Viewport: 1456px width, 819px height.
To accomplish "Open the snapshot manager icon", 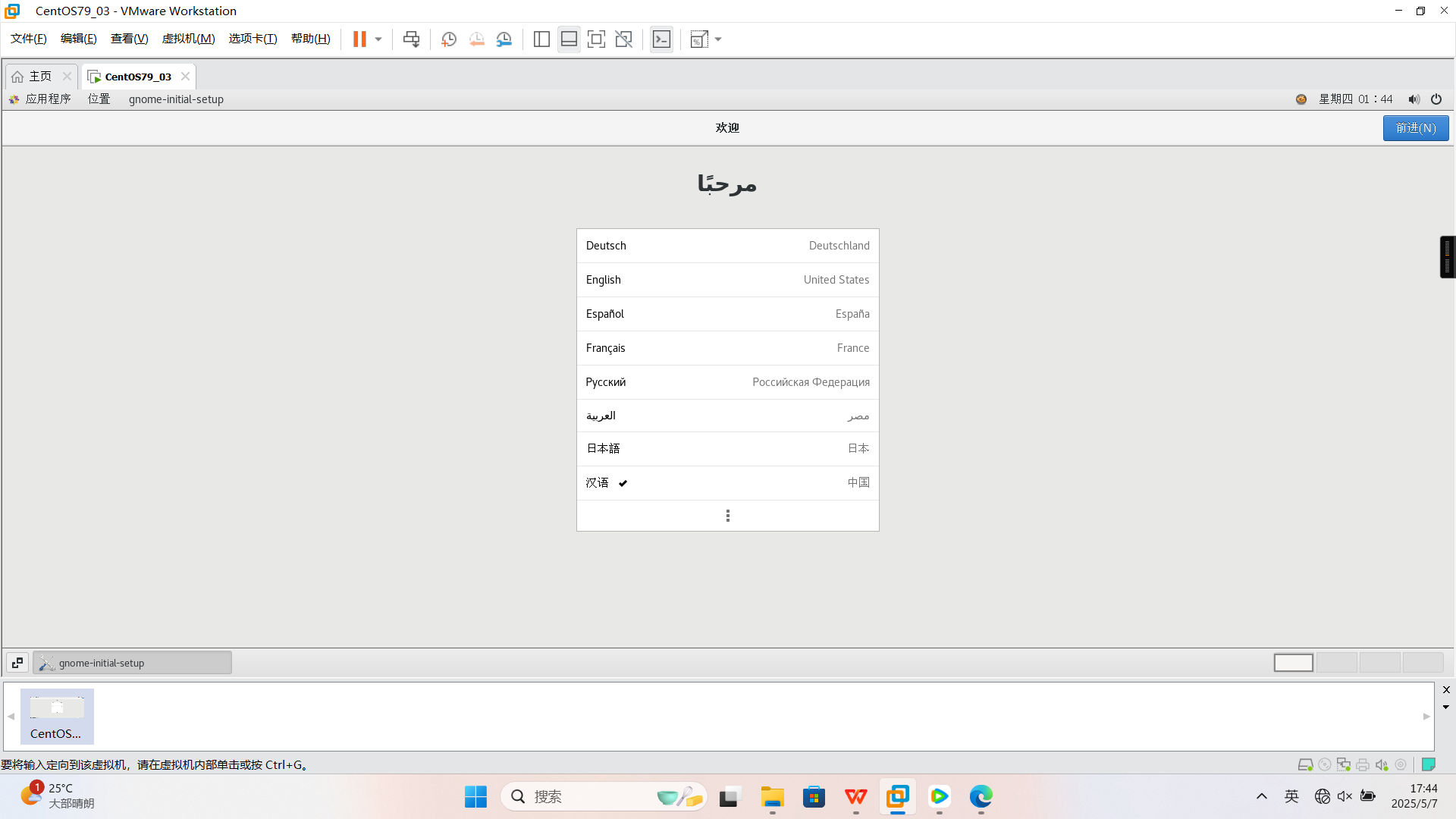I will [504, 39].
